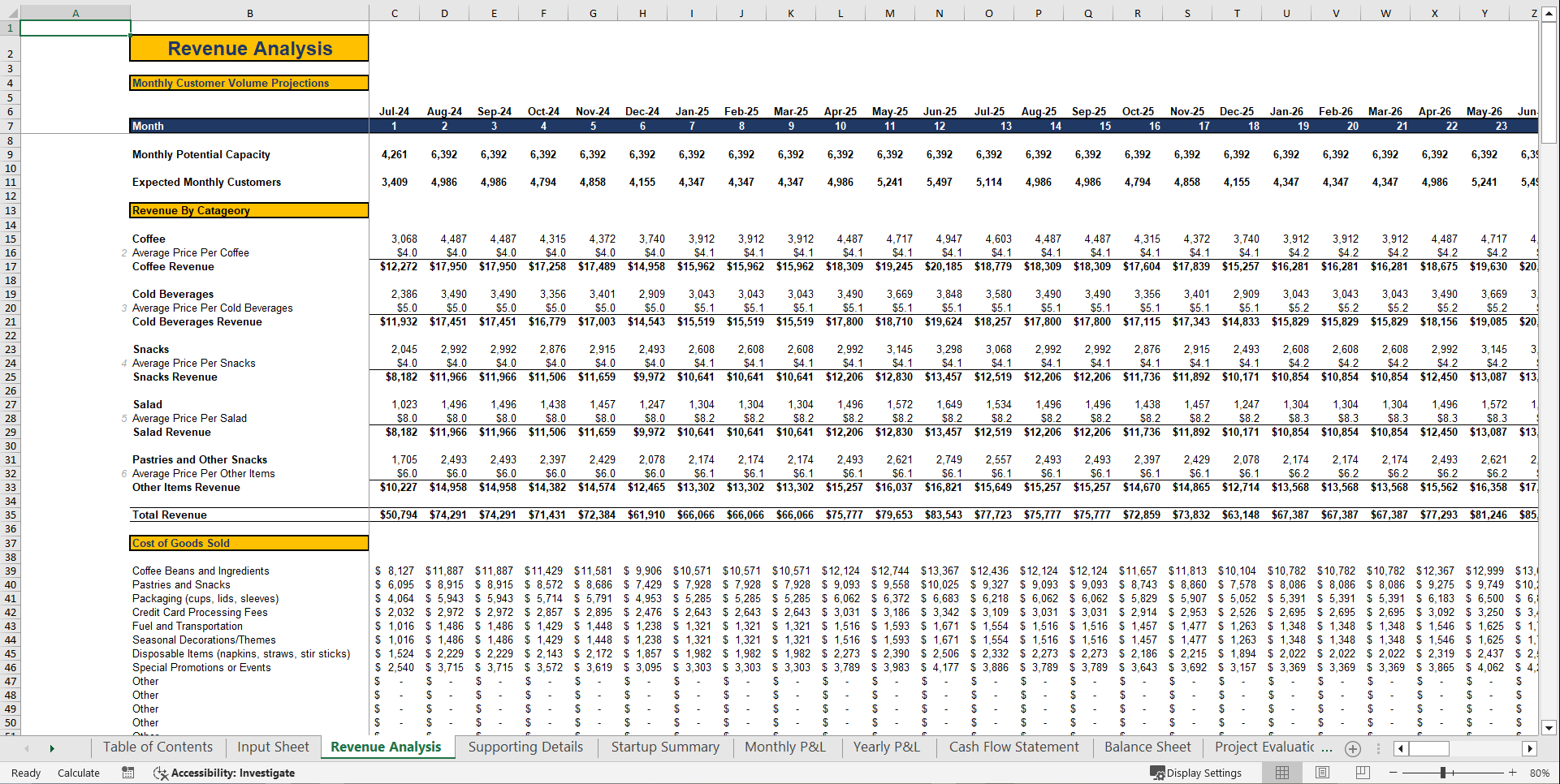Image resolution: width=1560 pixels, height=784 pixels.
Task: Open the Cash Flow Statement sheet
Action: point(1013,747)
